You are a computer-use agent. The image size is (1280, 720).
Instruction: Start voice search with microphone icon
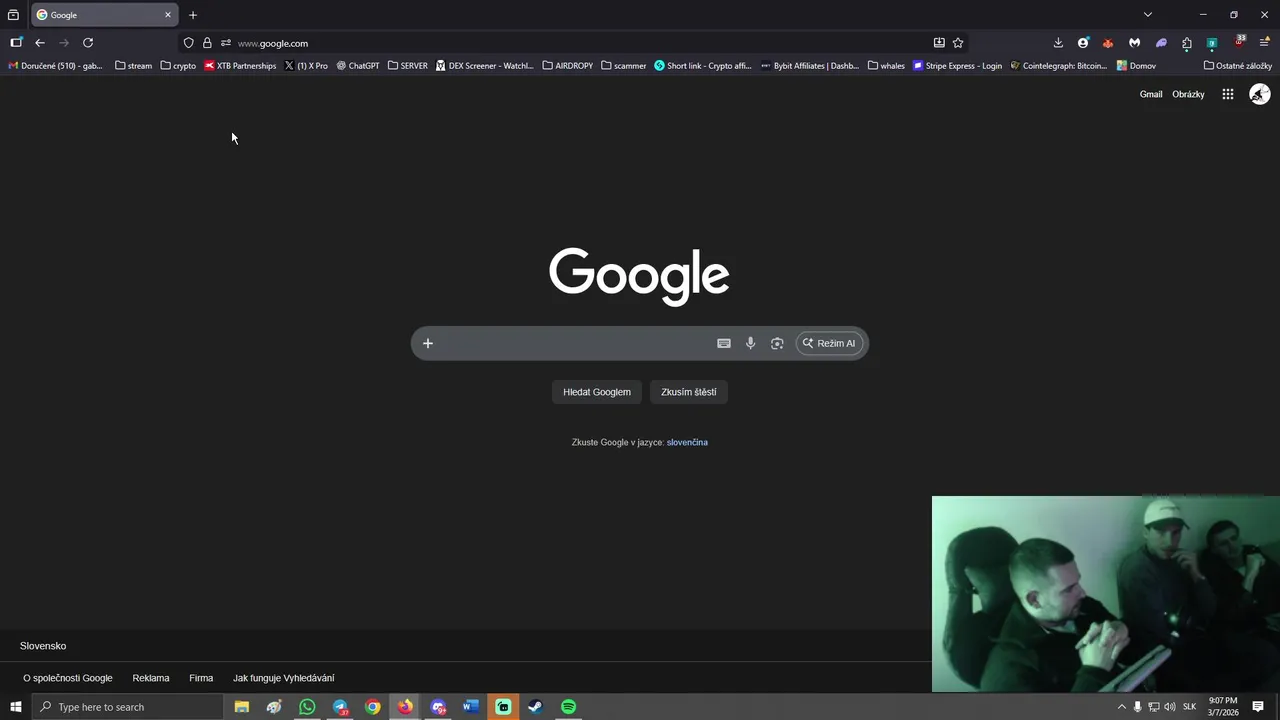pos(751,343)
